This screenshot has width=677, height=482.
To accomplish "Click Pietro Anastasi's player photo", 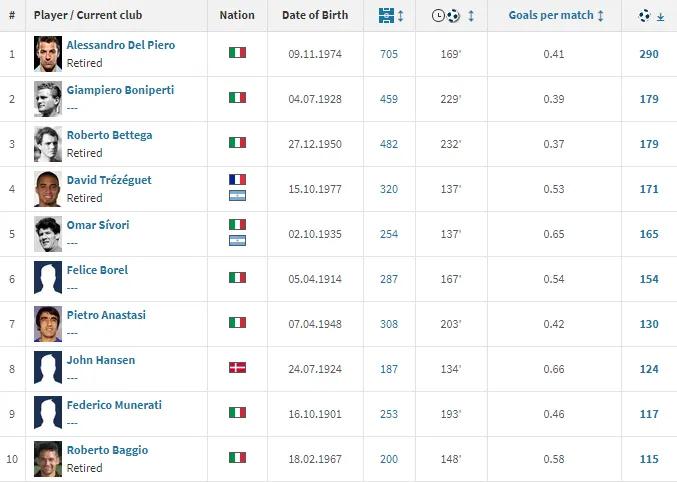I will click(x=47, y=323).
